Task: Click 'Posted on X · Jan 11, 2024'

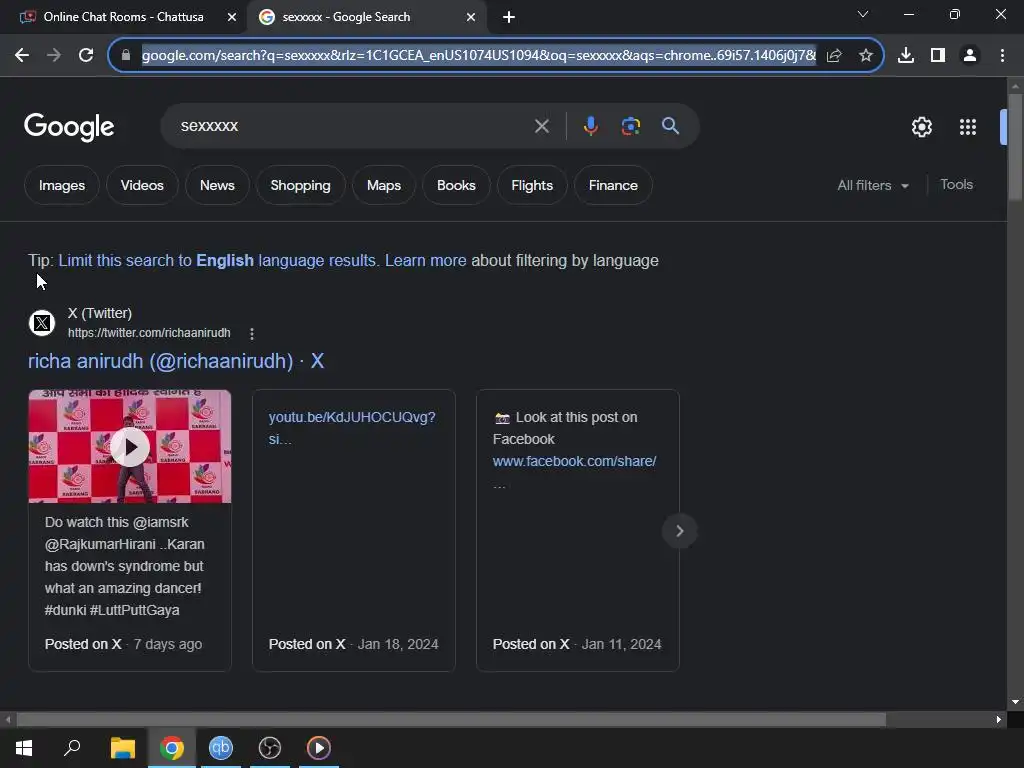Action: tap(577, 645)
